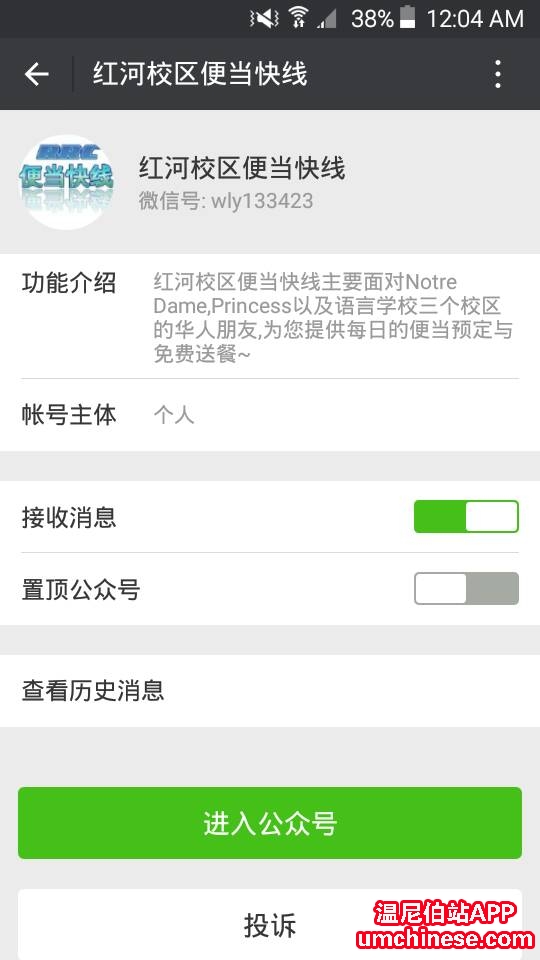This screenshot has height=960, width=540.
Task: Enable the 置顶公众号 switch
Action: pos(466,588)
